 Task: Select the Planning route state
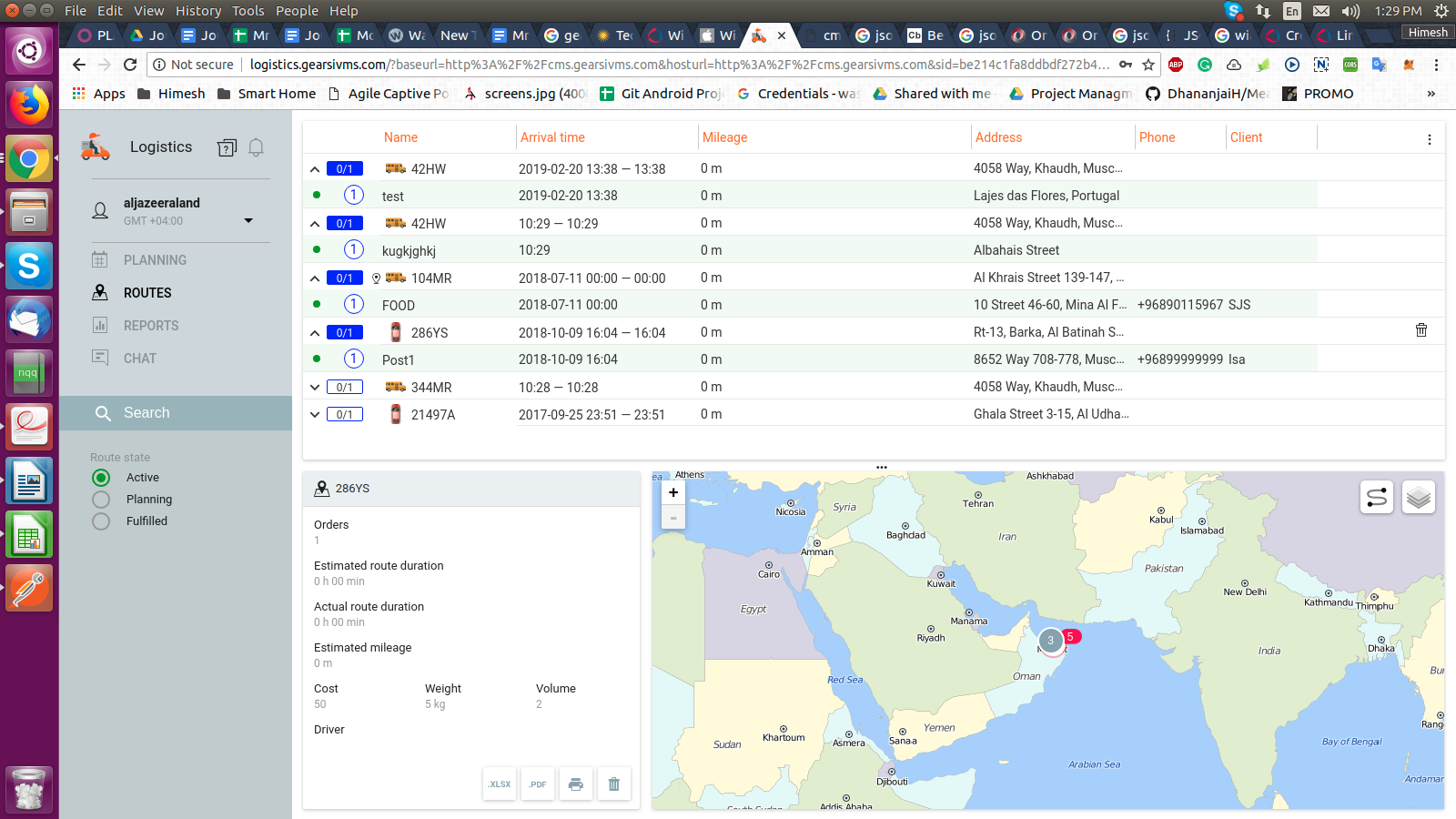102,500
